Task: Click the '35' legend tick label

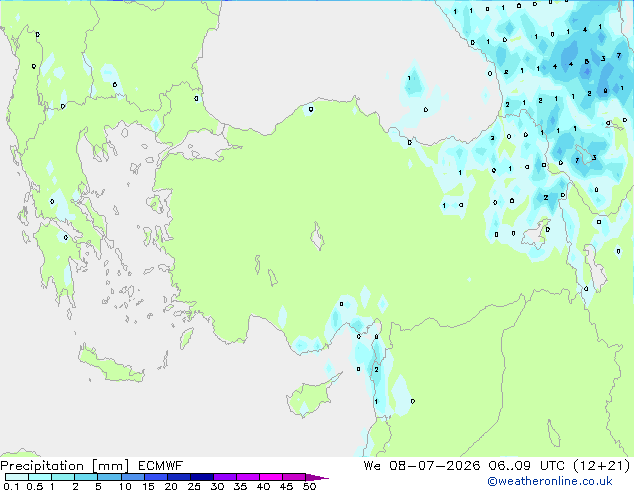Action: (240, 486)
